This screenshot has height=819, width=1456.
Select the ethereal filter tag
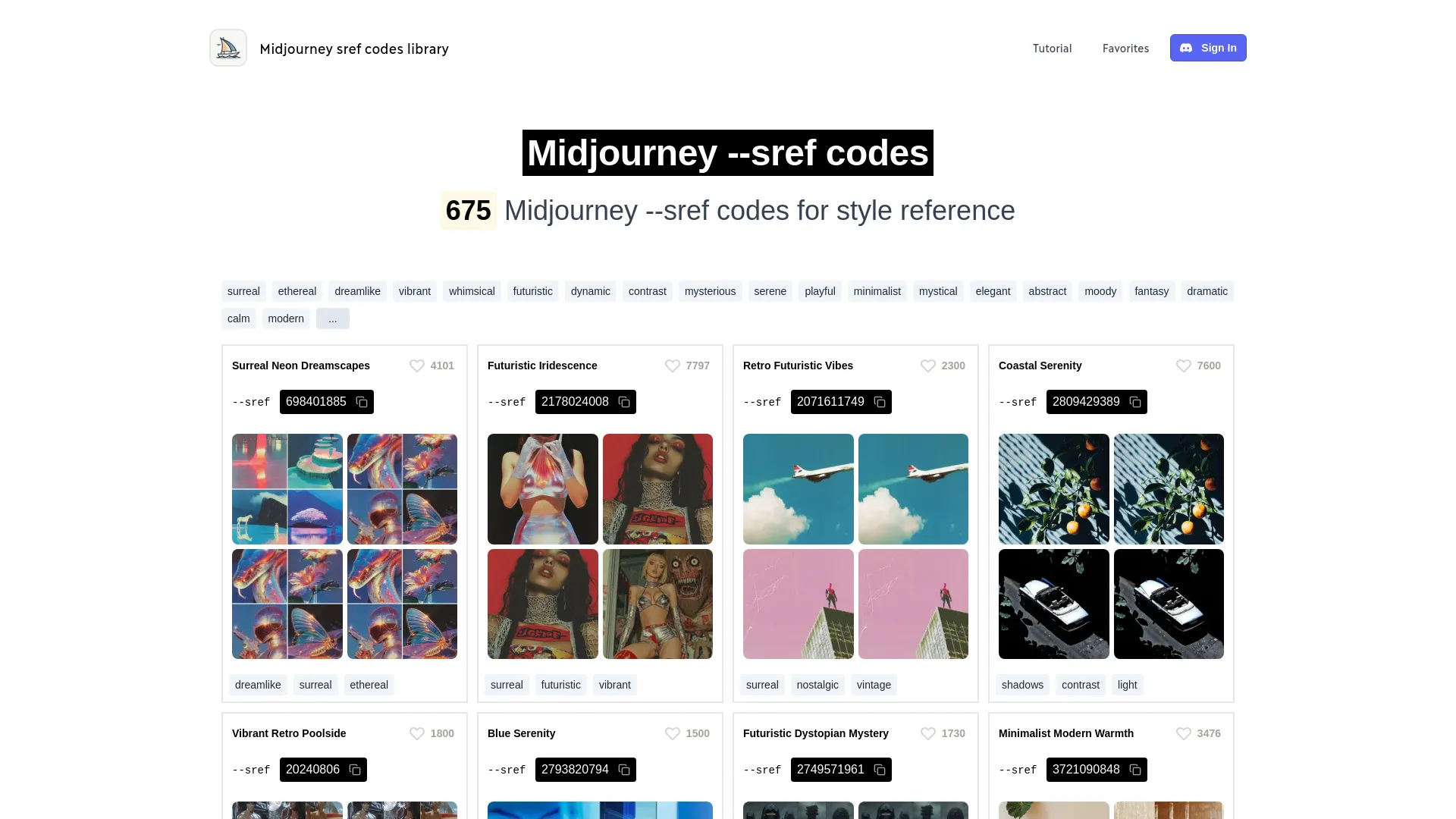coord(297,291)
